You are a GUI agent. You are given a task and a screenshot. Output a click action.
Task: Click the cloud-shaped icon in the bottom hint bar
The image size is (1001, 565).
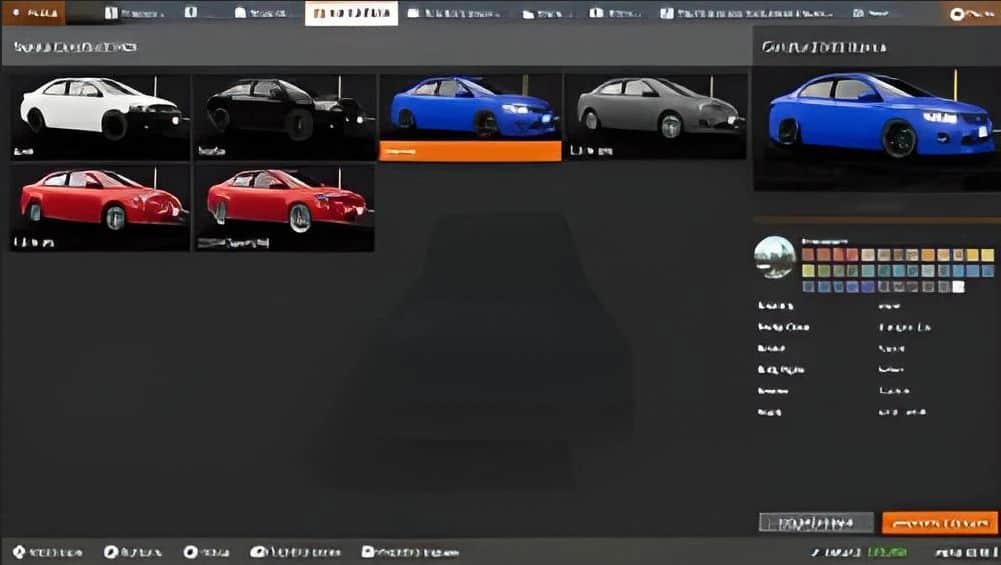tap(258, 552)
